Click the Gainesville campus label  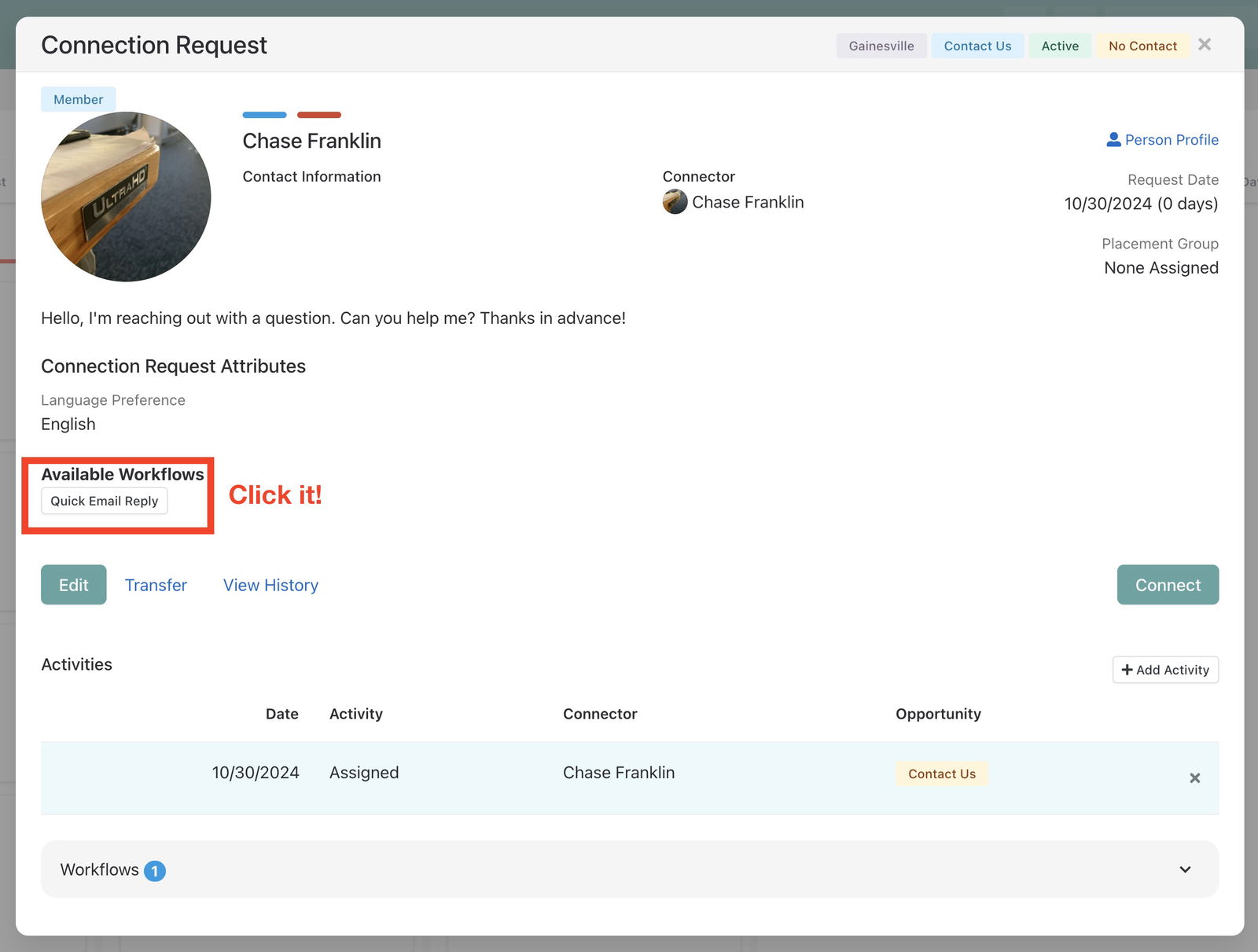click(881, 46)
